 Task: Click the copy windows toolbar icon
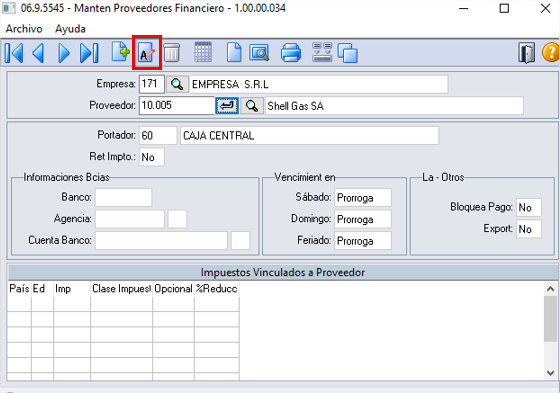click(348, 53)
